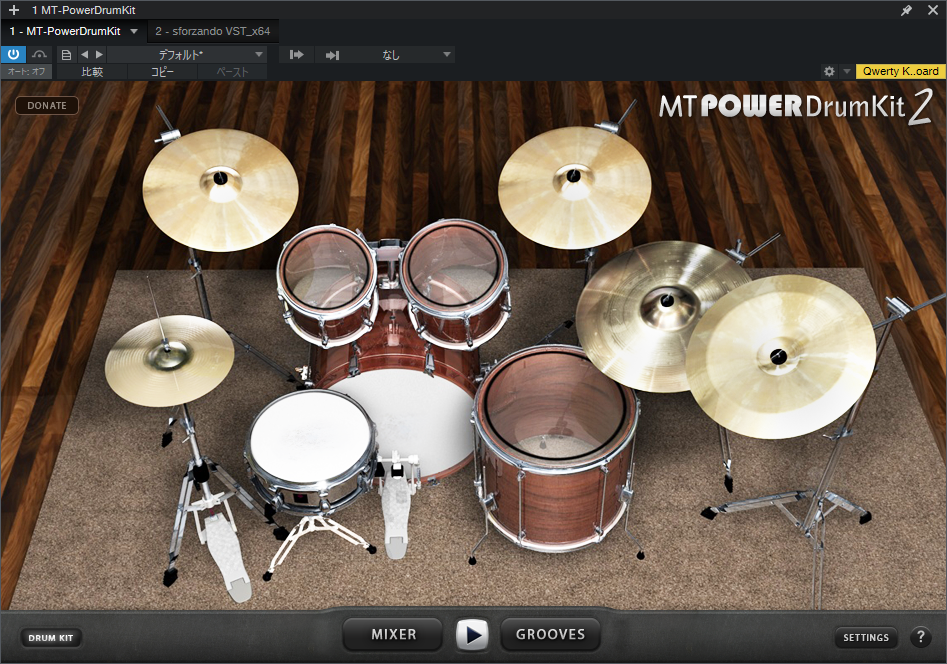Toggle the オート: オフ automation button
947x664 pixels.
click(27, 71)
